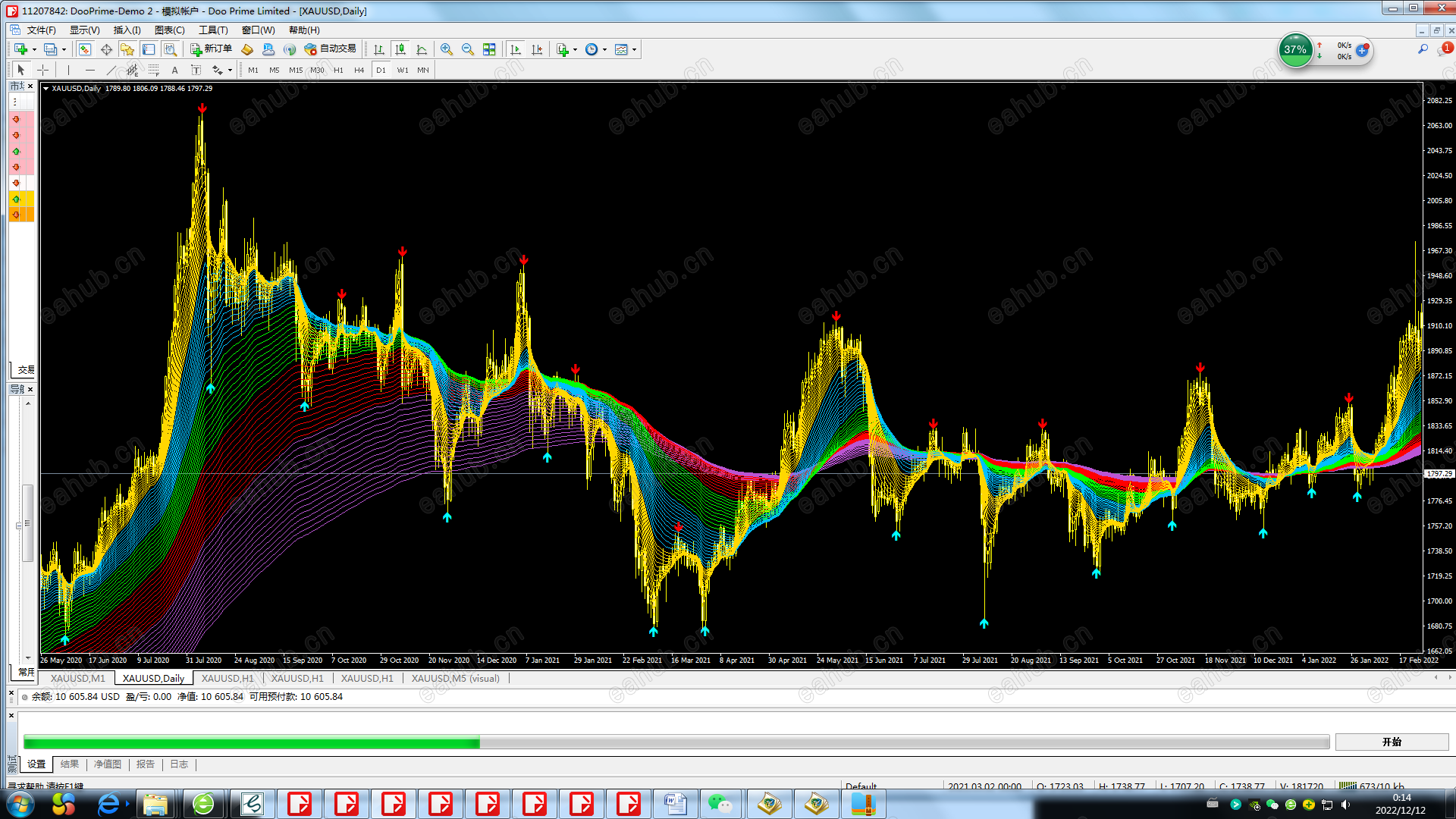Select the crosshair cursor tool
This screenshot has width=1456, height=819.
(43, 70)
